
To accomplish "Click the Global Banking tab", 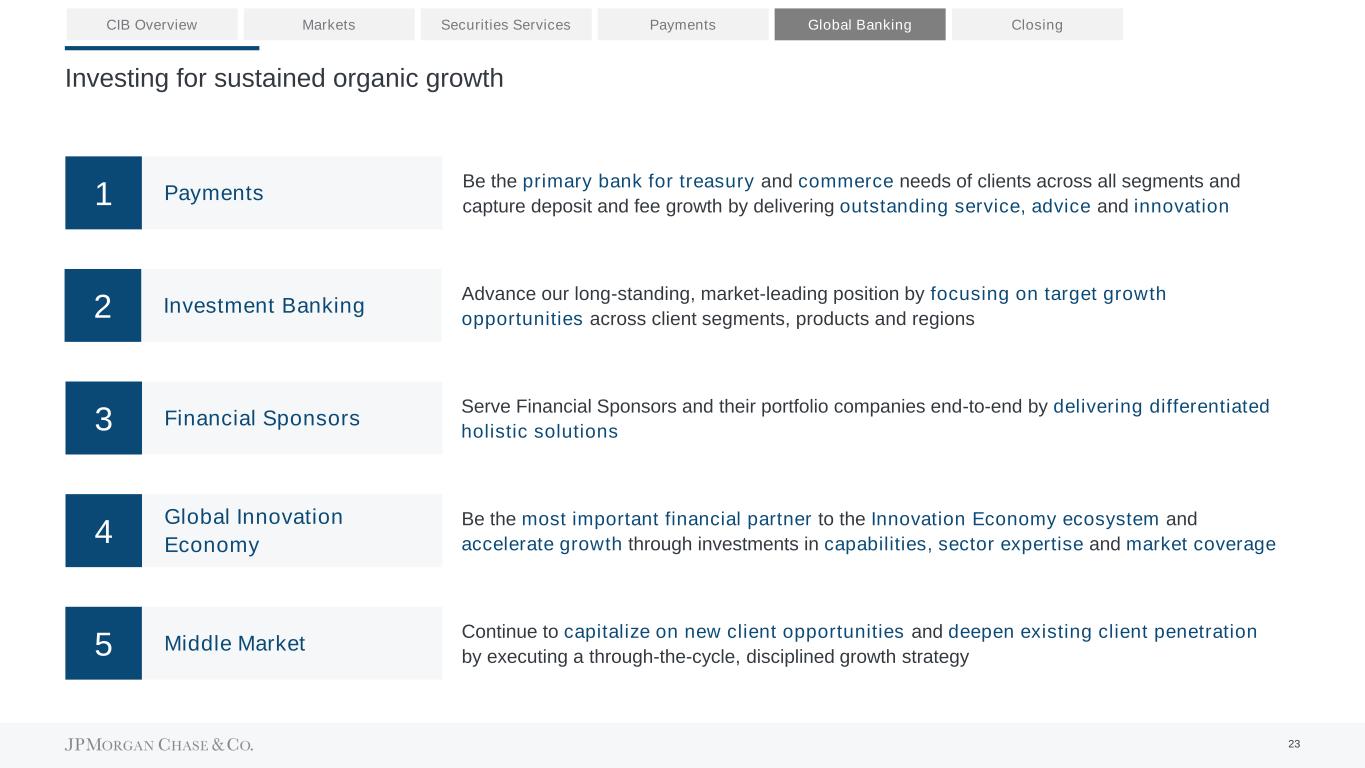I will (x=860, y=24).
